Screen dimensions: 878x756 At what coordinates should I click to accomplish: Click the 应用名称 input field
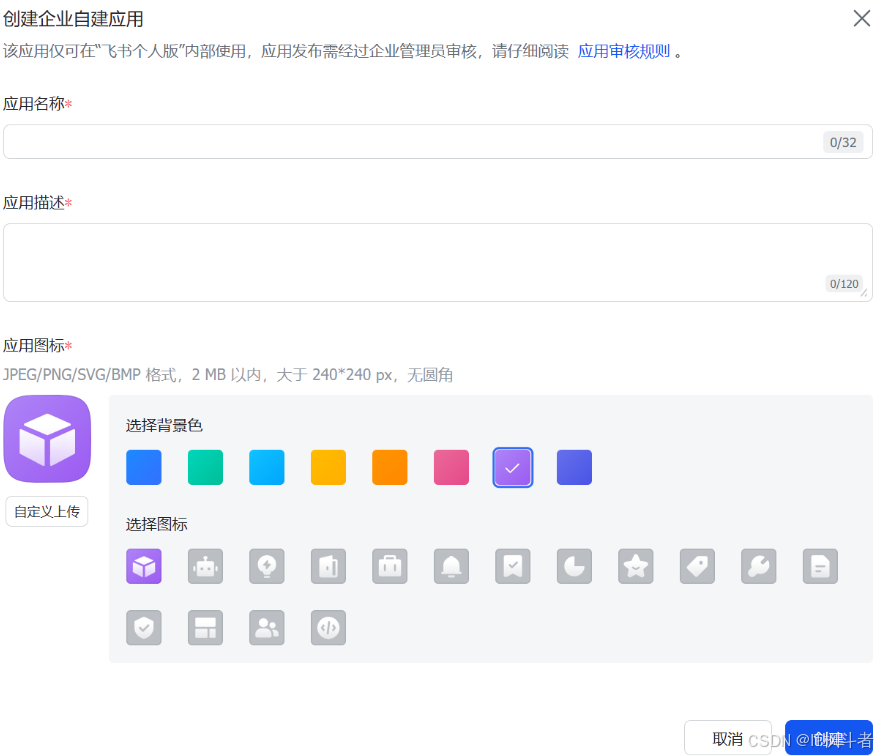click(x=435, y=141)
